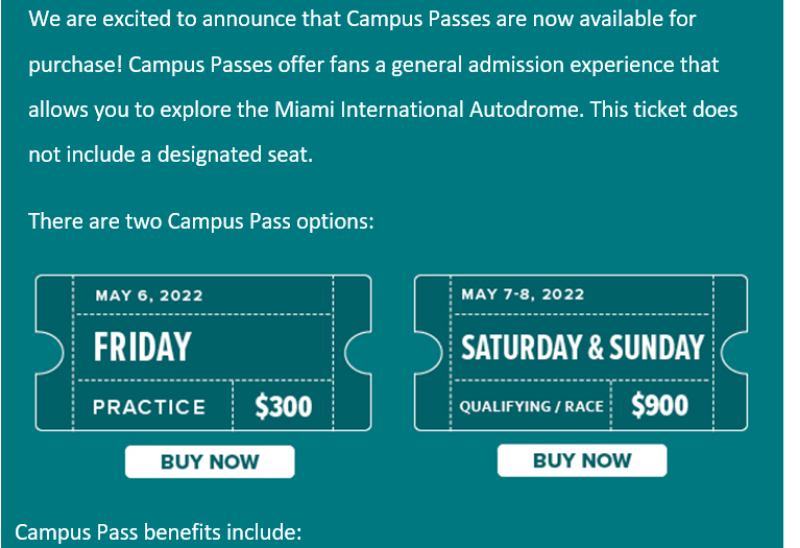Select the Friday practice ticket graphic
The height and width of the screenshot is (548, 800).
[x=203, y=353]
